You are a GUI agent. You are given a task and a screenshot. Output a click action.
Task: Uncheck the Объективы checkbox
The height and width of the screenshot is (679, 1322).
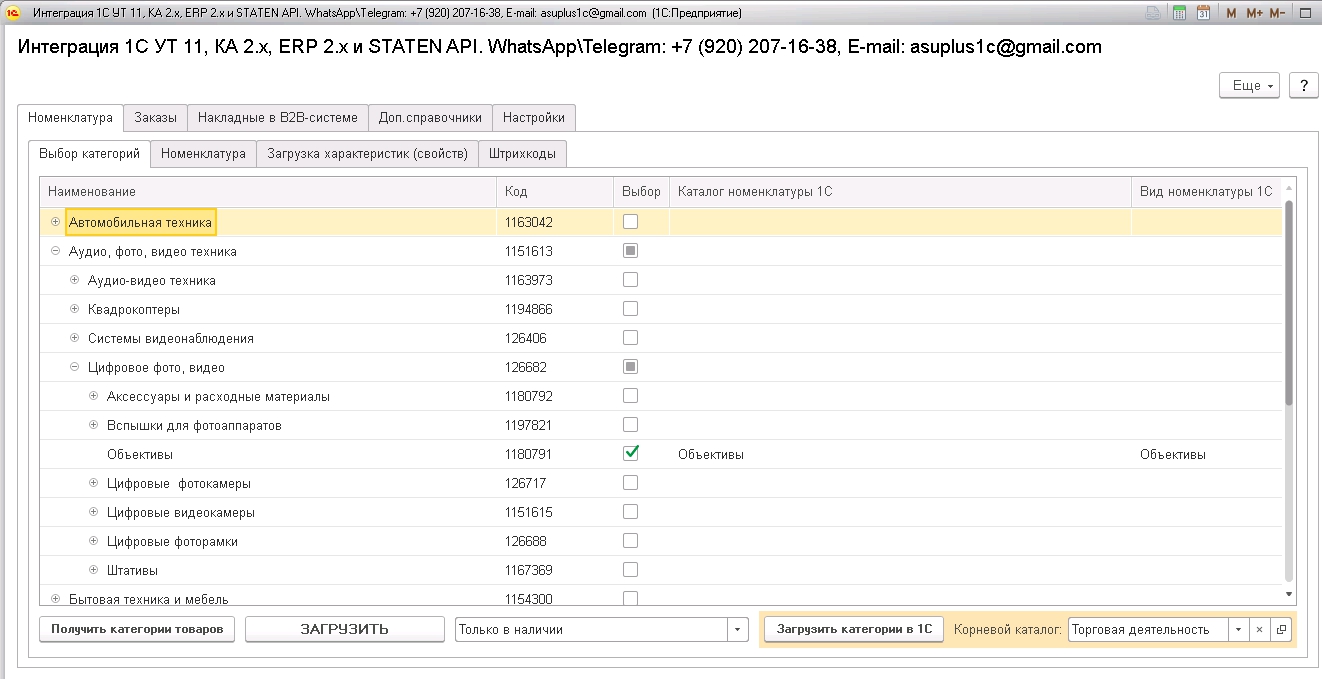tap(630, 454)
